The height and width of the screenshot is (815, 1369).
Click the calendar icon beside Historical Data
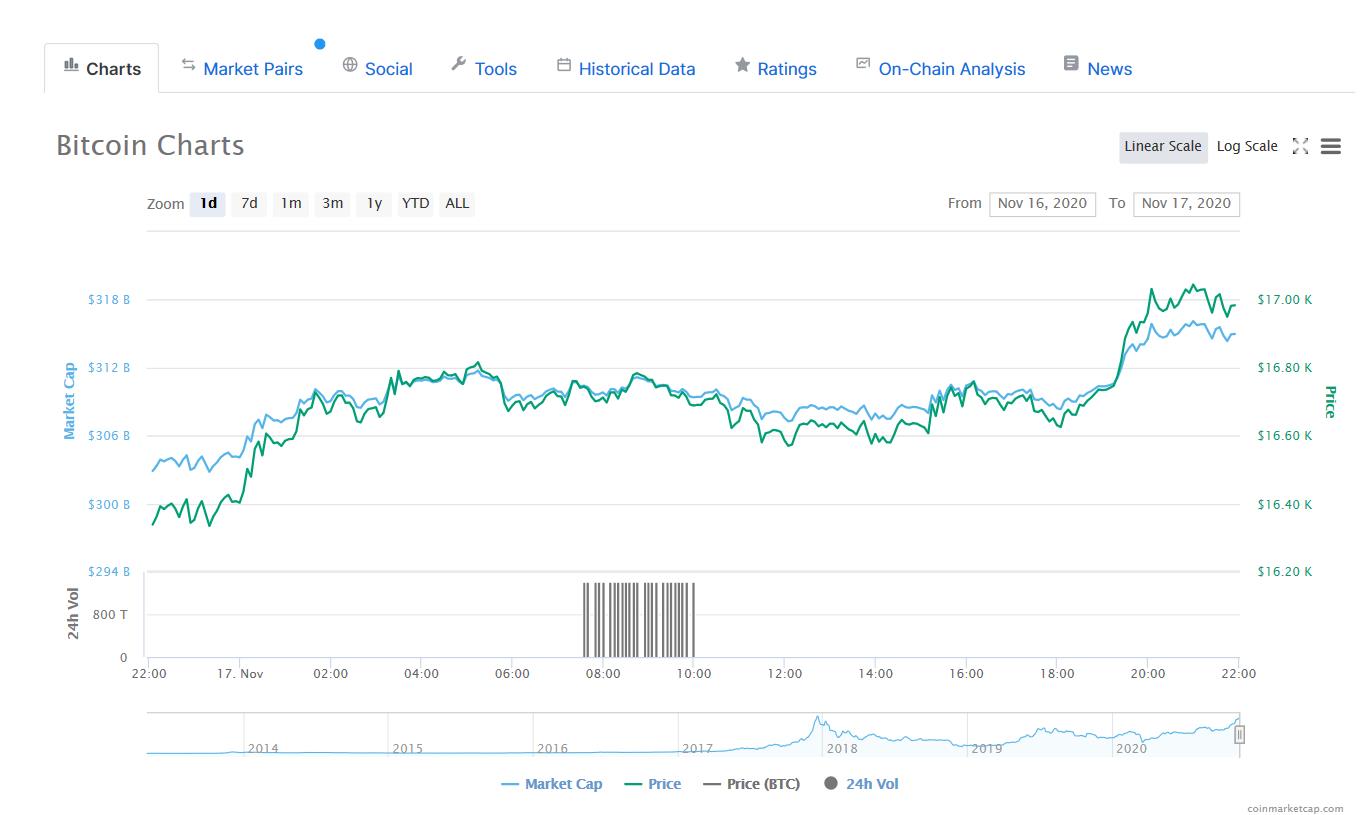564,65
